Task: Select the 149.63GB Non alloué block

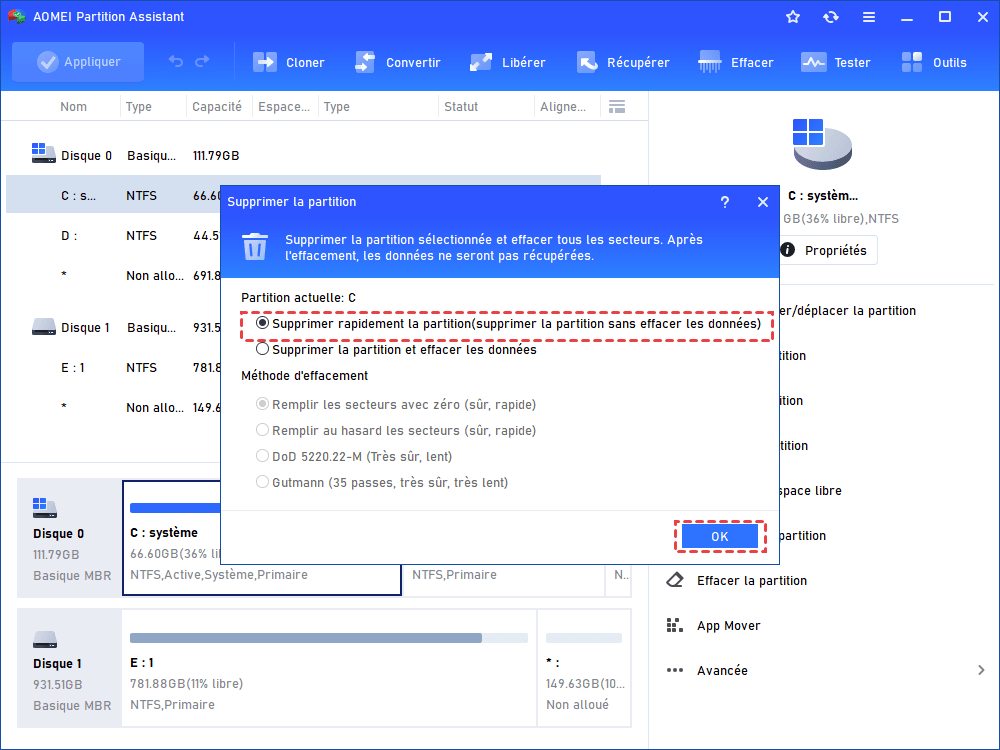Action: (584, 668)
